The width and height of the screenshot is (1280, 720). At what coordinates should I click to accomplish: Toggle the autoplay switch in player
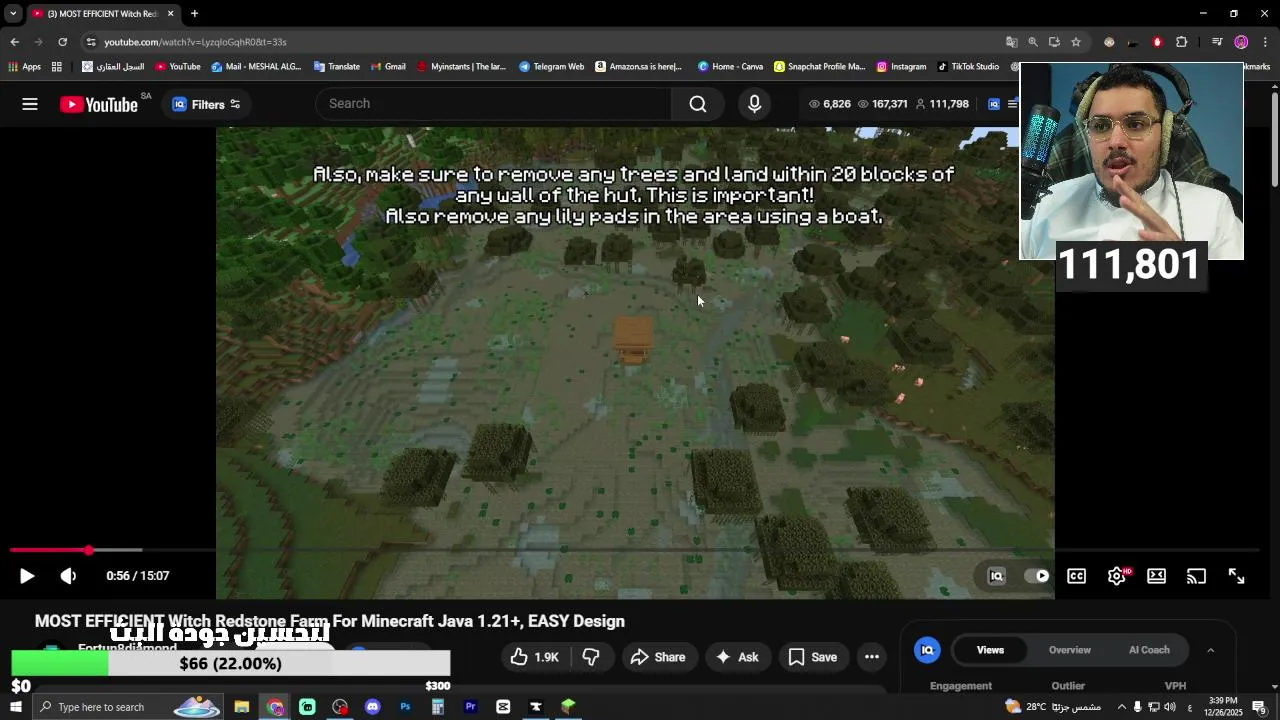1037,576
